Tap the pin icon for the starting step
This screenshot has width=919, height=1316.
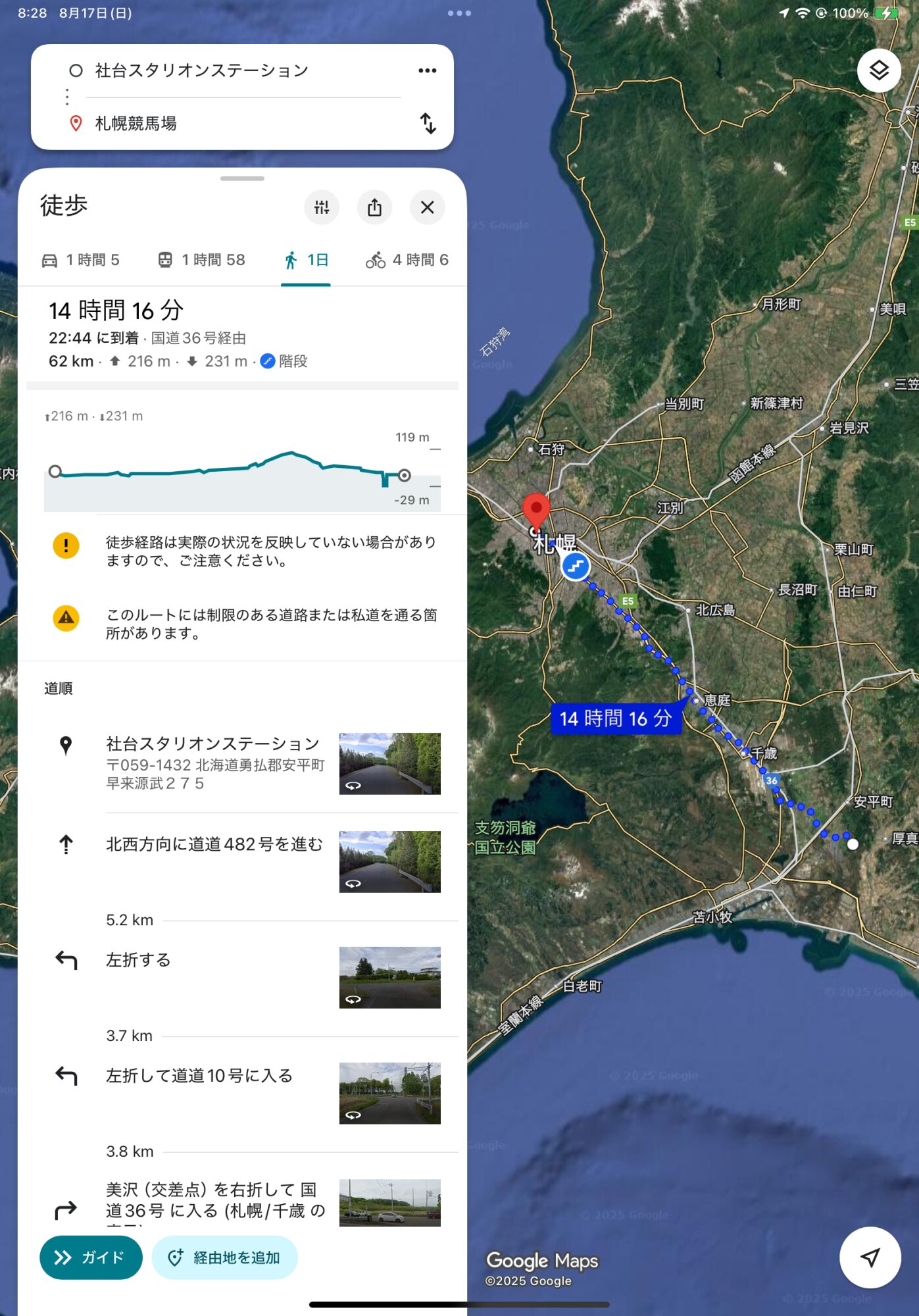66,746
